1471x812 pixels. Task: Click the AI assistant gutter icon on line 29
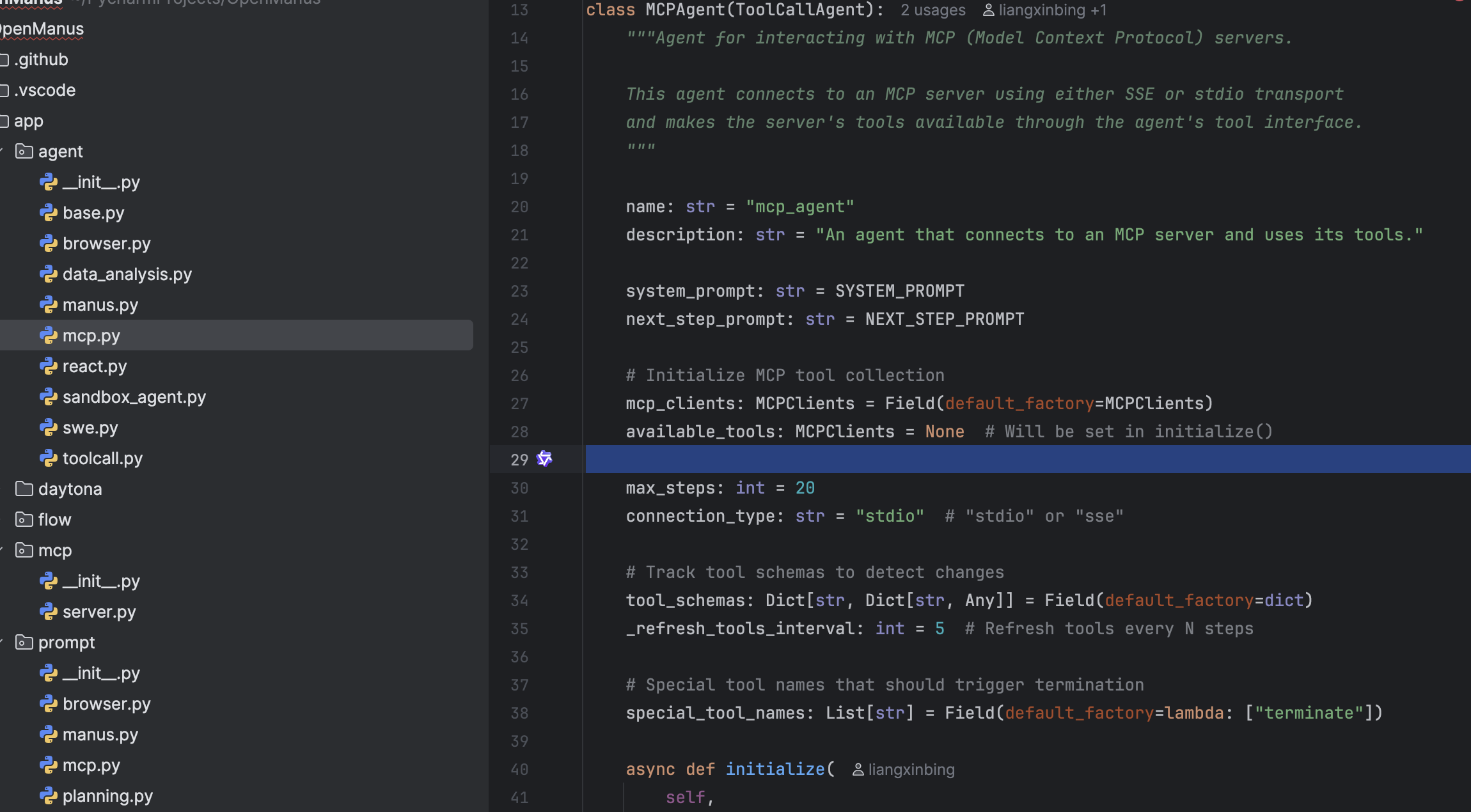[x=544, y=458]
